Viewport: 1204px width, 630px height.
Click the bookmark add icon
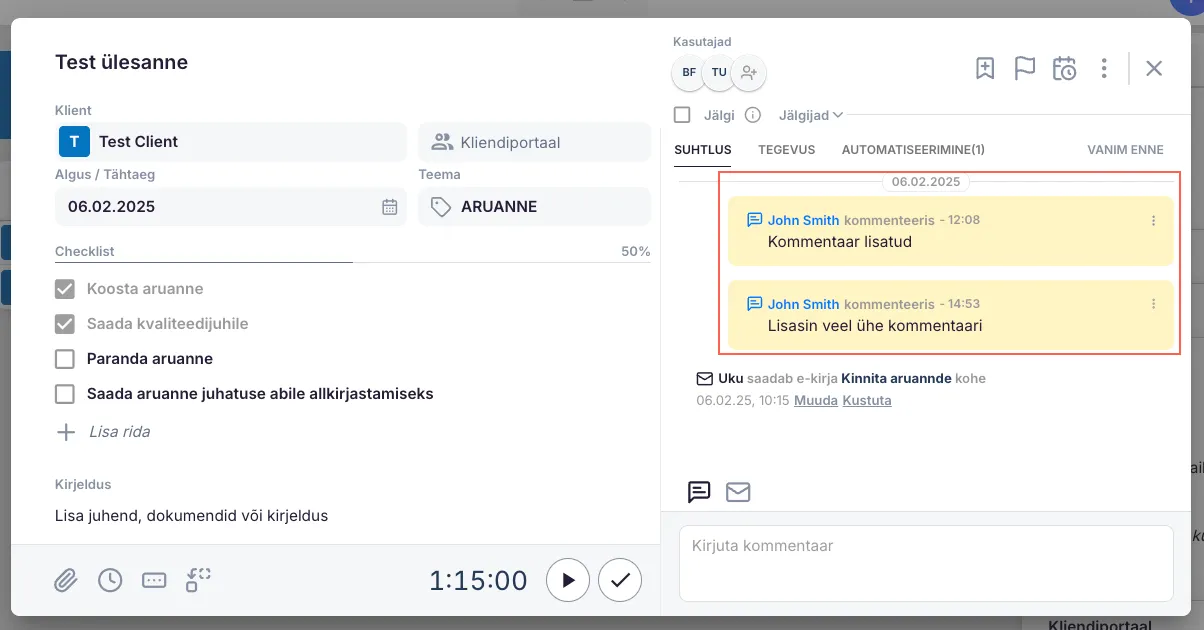coord(985,68)
